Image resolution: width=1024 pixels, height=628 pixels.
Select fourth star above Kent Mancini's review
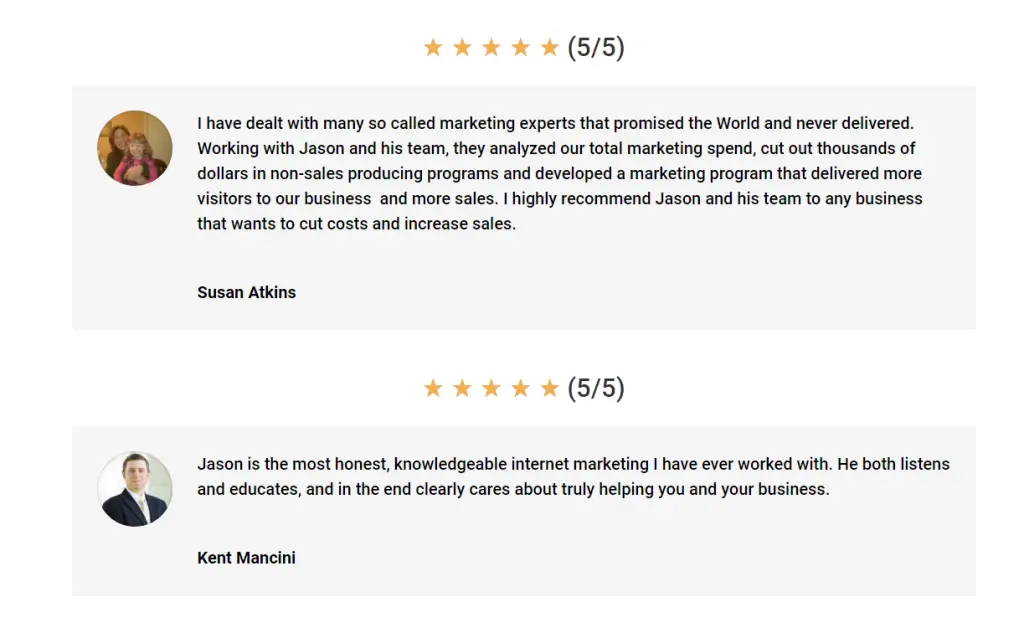(x=520, y=388)
